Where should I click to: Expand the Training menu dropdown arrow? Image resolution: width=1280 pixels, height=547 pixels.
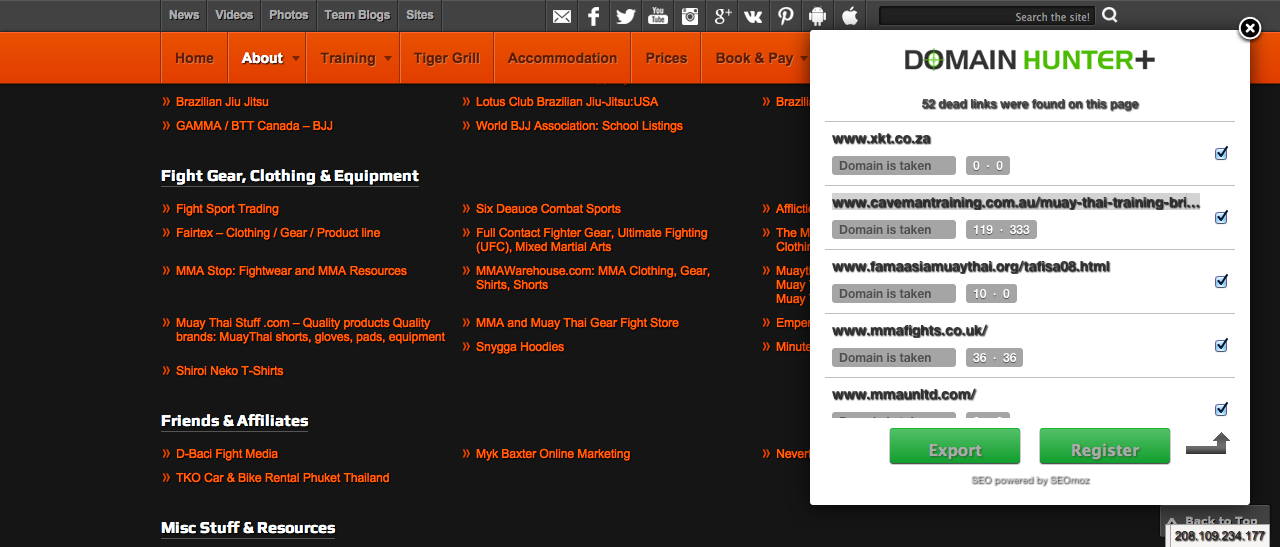(x=387, y=59)
